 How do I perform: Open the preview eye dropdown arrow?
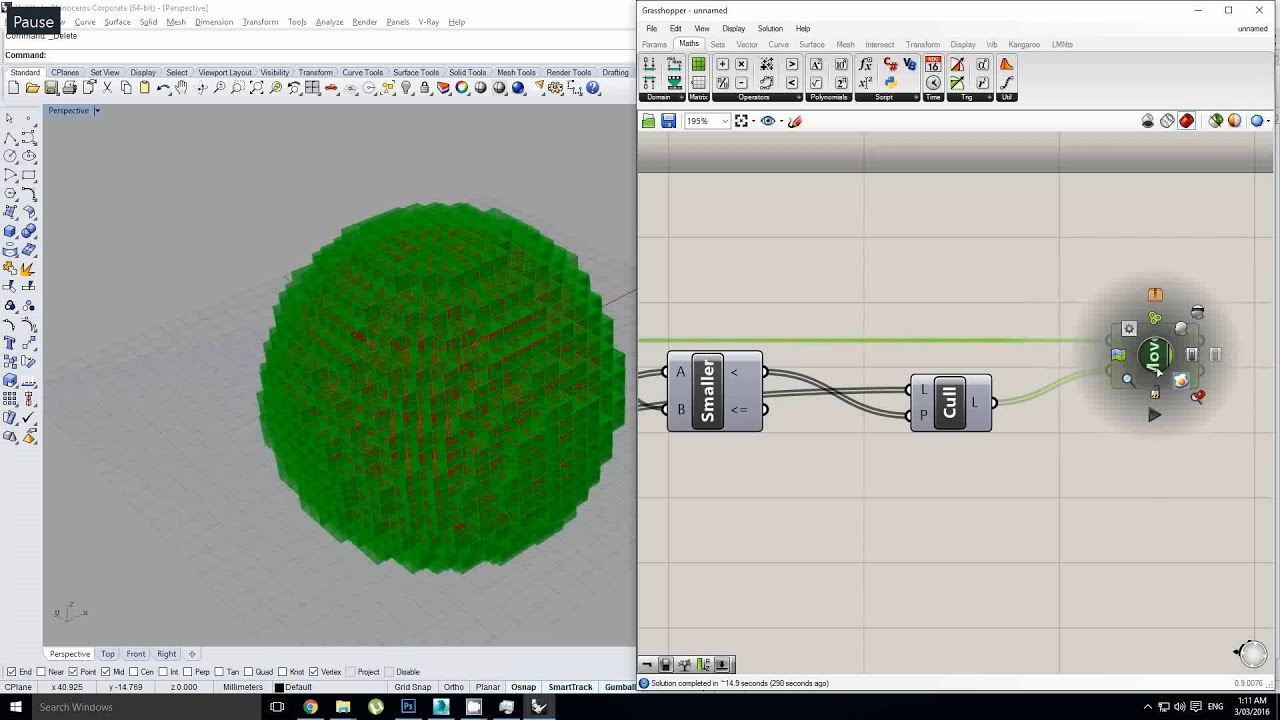click(x=781, y=121)
